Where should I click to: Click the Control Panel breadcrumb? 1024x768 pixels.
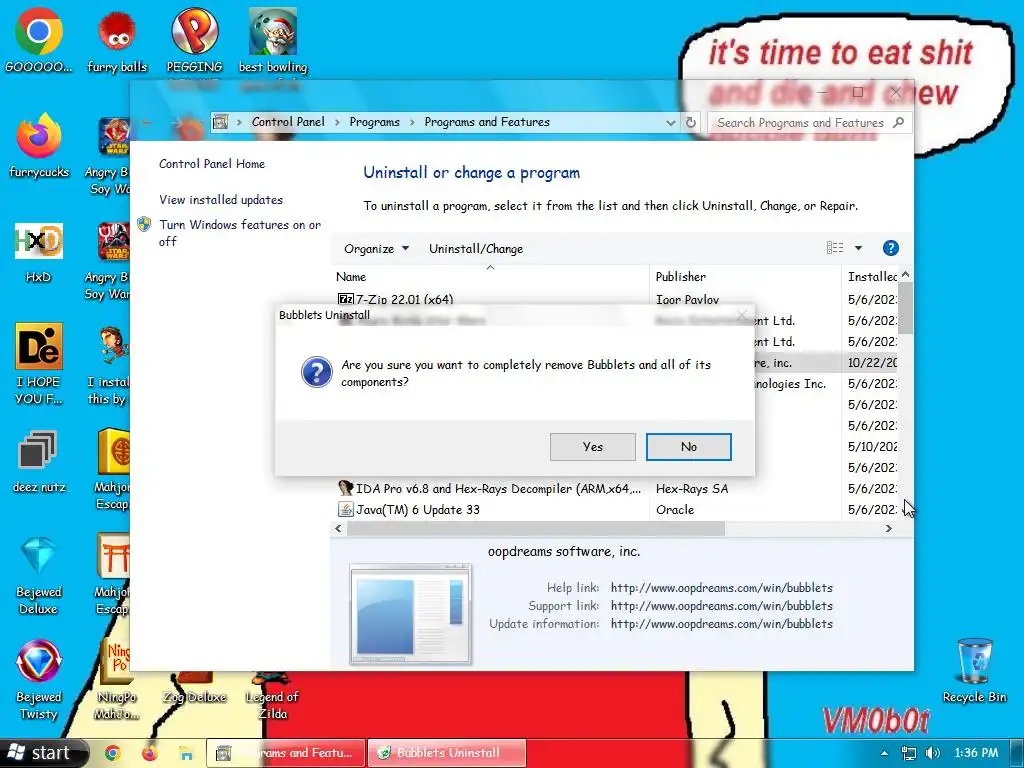288,122
